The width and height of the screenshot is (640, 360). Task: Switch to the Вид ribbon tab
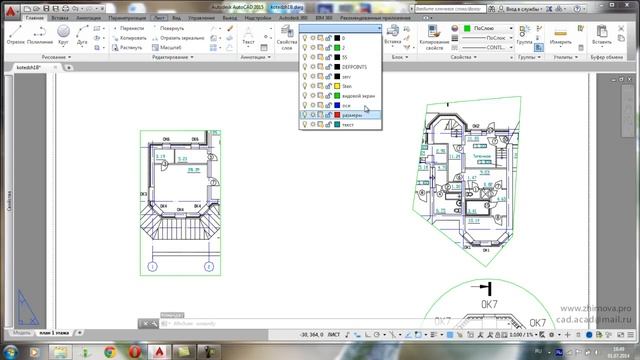point(176,18)
